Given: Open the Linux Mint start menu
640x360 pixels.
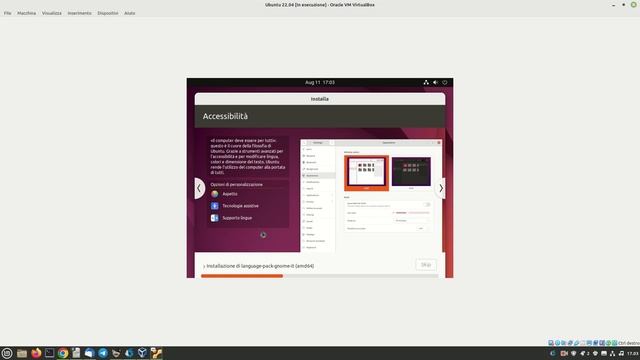Looking at the screenshot, I should pos(7,353).
